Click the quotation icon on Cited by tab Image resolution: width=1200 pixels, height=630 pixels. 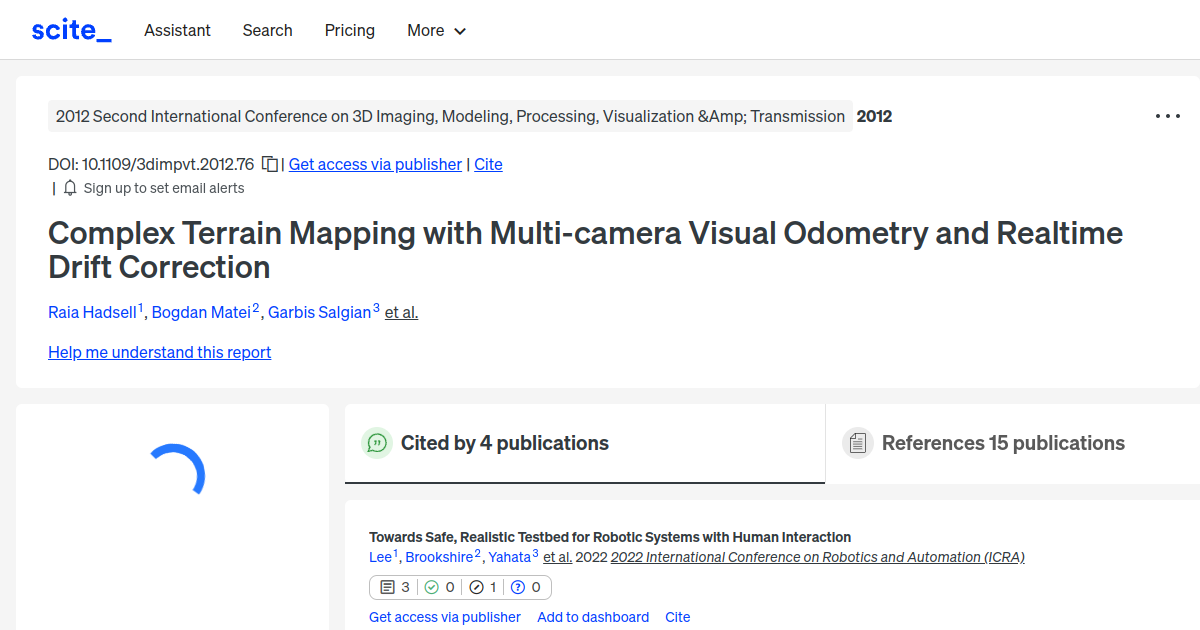(377, 443)
